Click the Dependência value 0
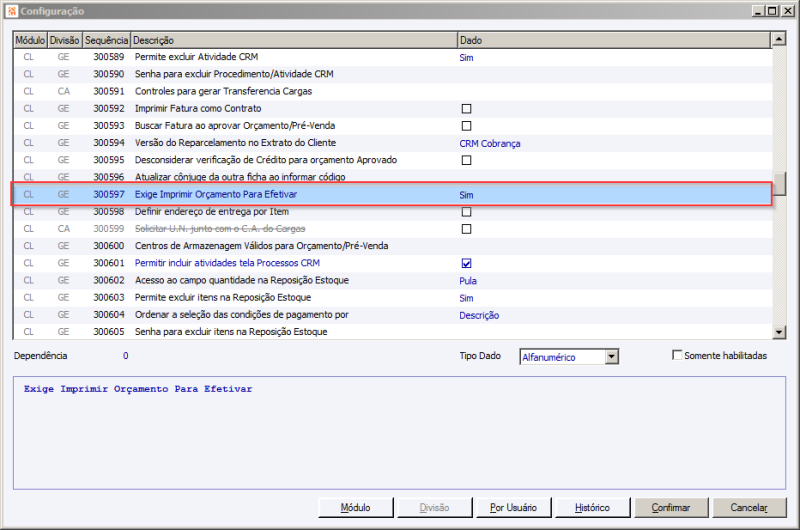 coord(126,356)
